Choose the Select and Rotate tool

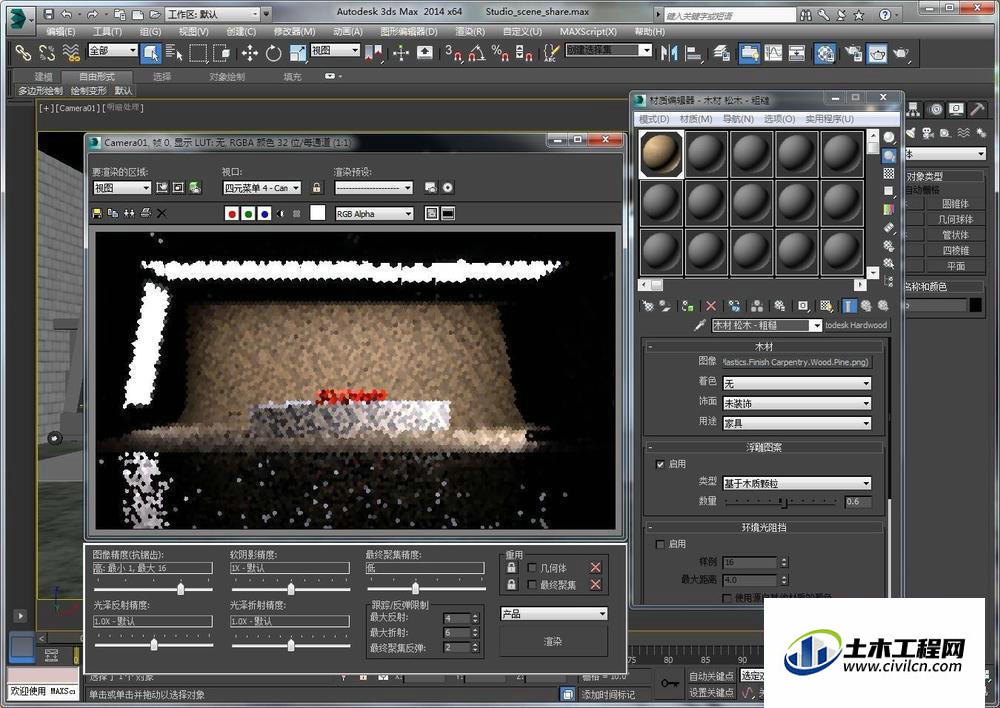(274, 53)
